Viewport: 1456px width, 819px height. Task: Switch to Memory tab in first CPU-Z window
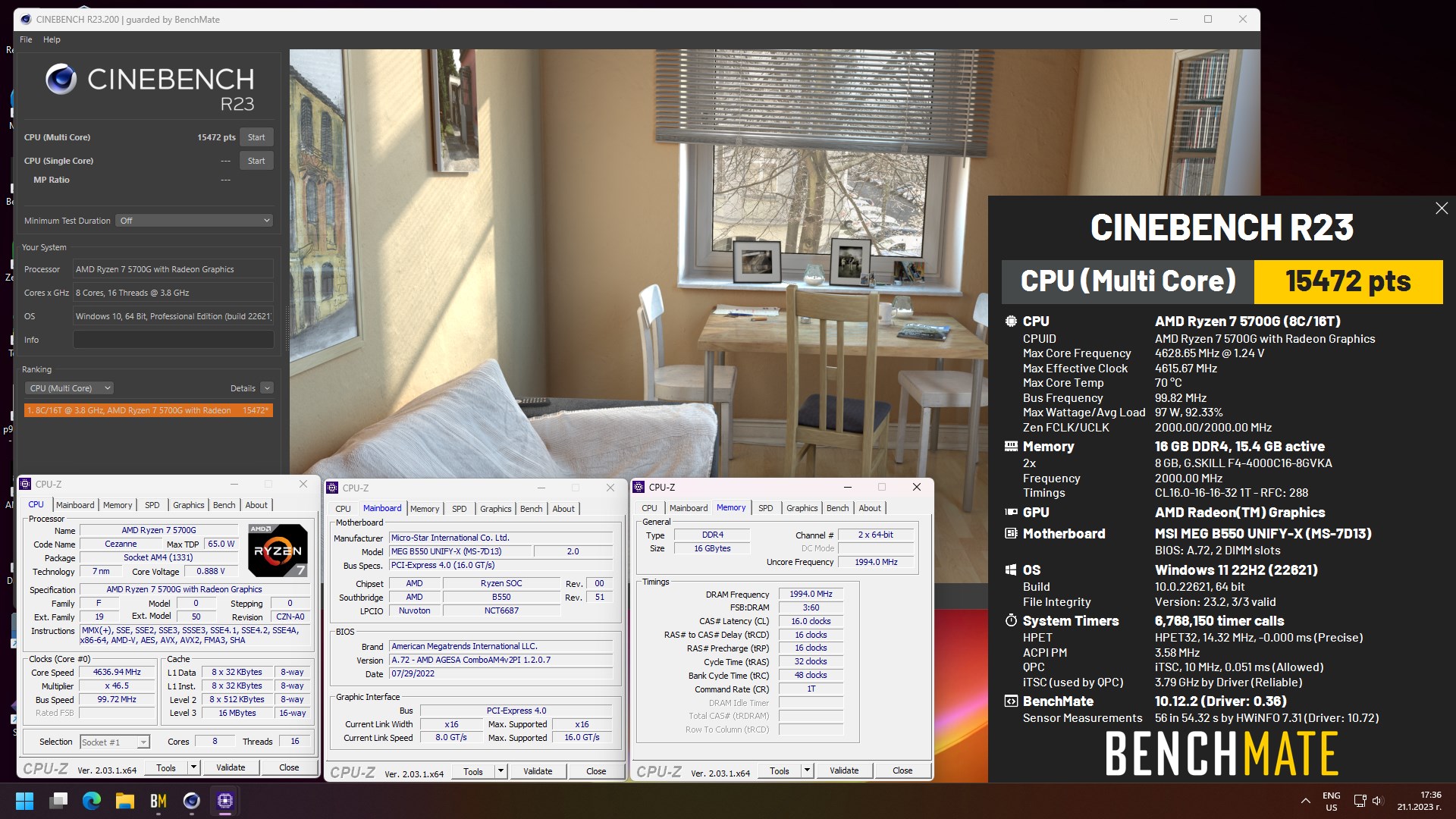click(118, 505)
